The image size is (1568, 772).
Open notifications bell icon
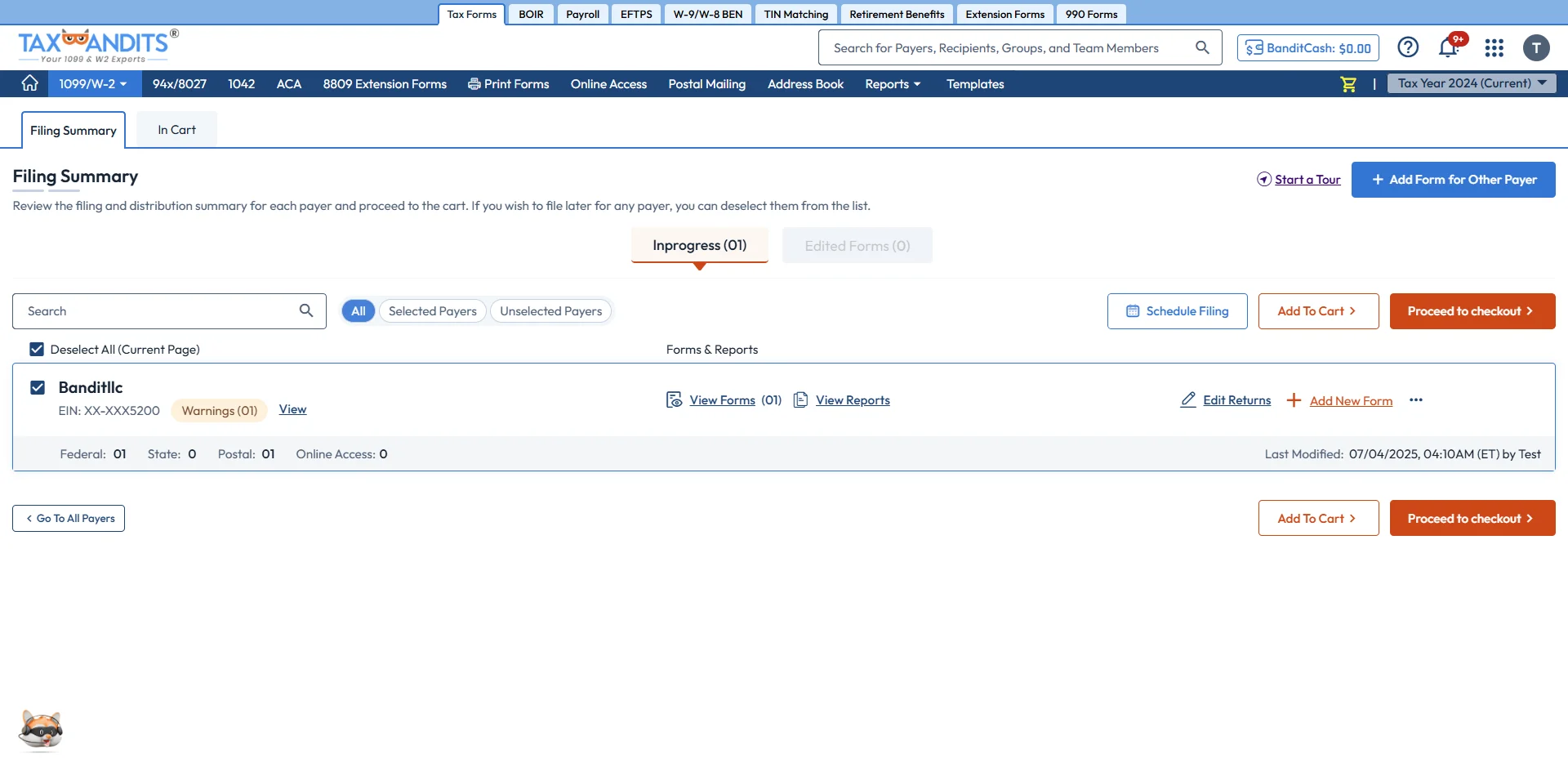pyautogui.click(x=1449, y=47)
